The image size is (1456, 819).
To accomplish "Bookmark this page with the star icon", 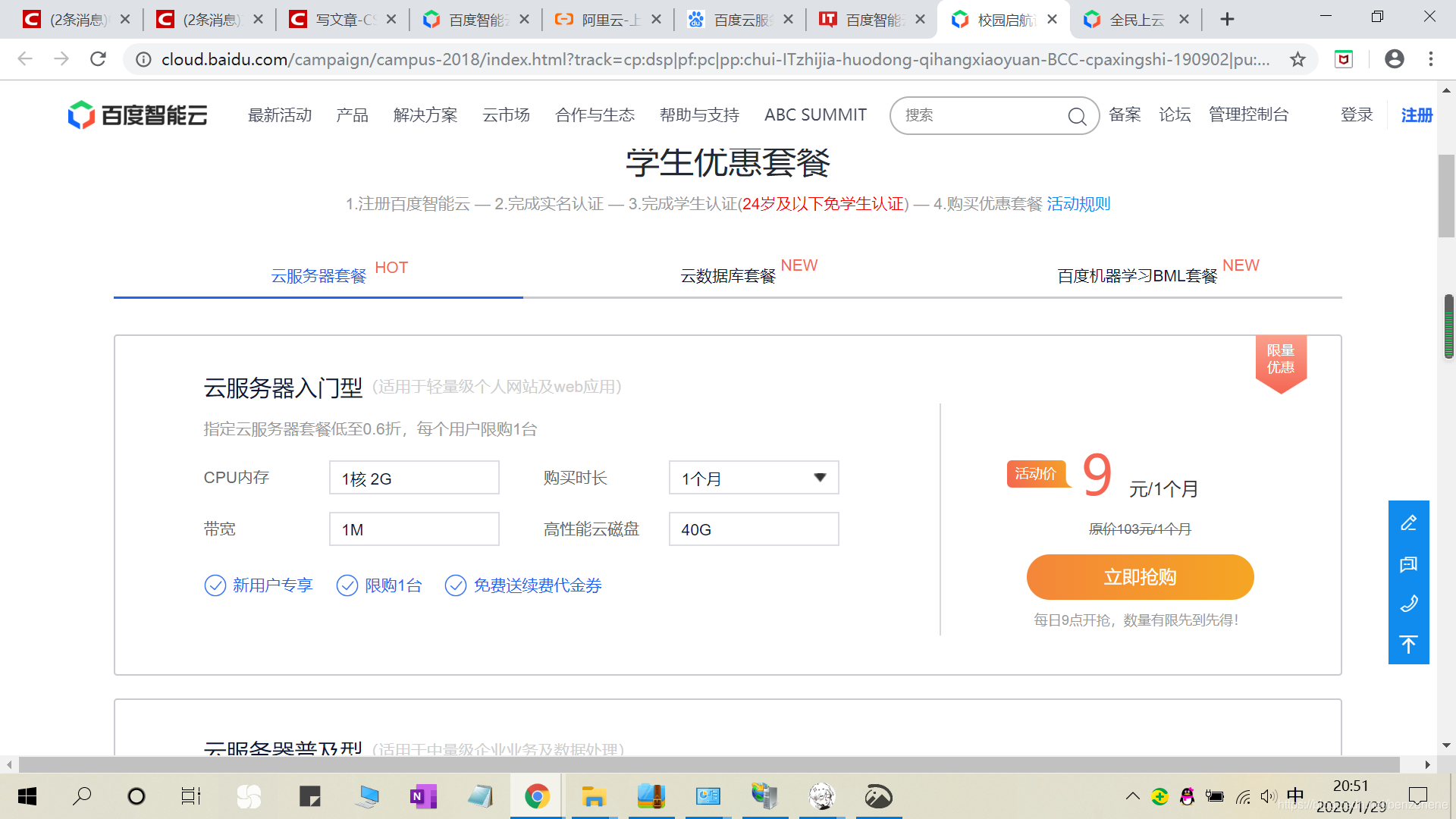I will click(x=1298, y=59).
